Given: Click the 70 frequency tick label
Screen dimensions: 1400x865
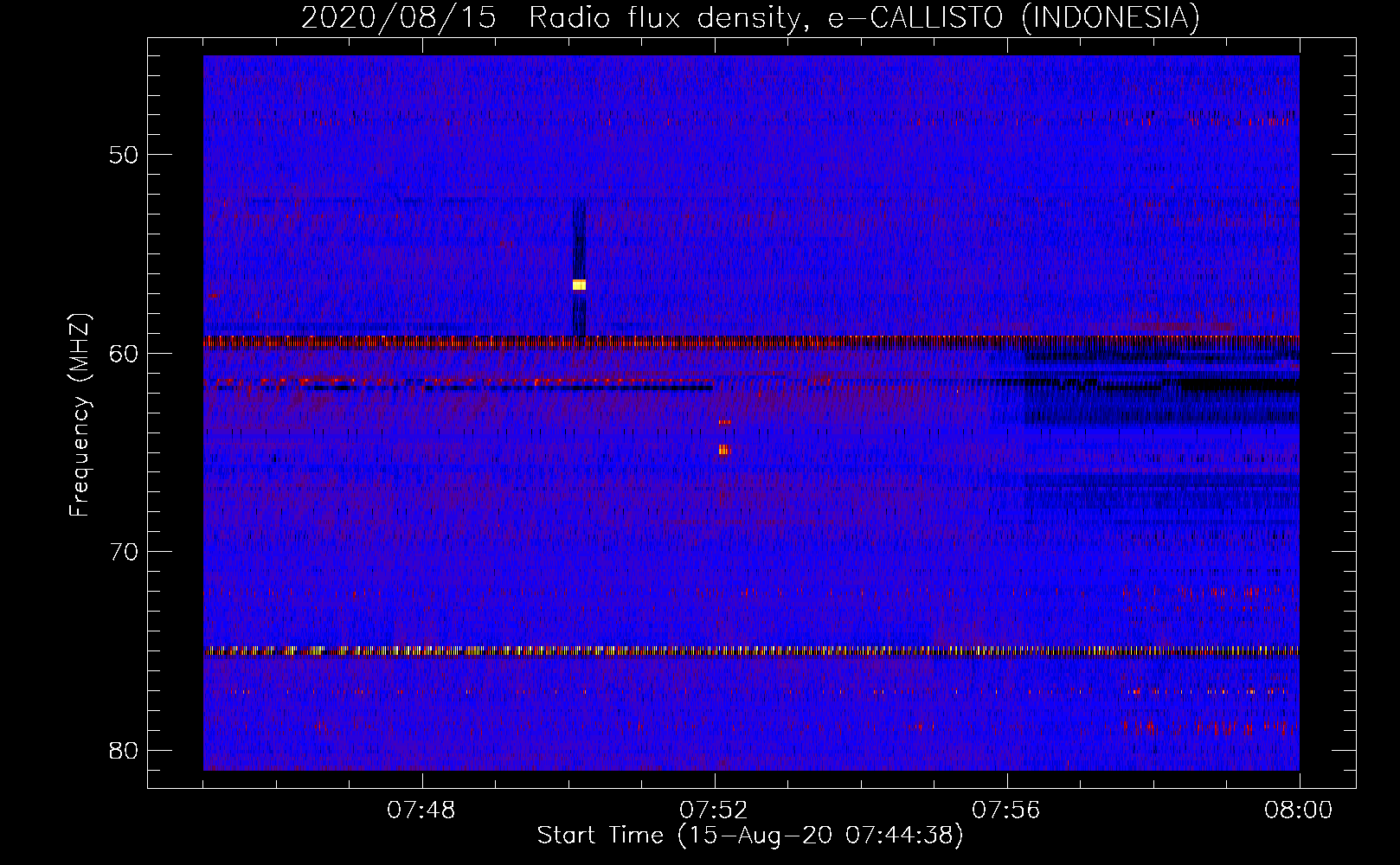Looking at the screenshot, I should coord(125,551).
